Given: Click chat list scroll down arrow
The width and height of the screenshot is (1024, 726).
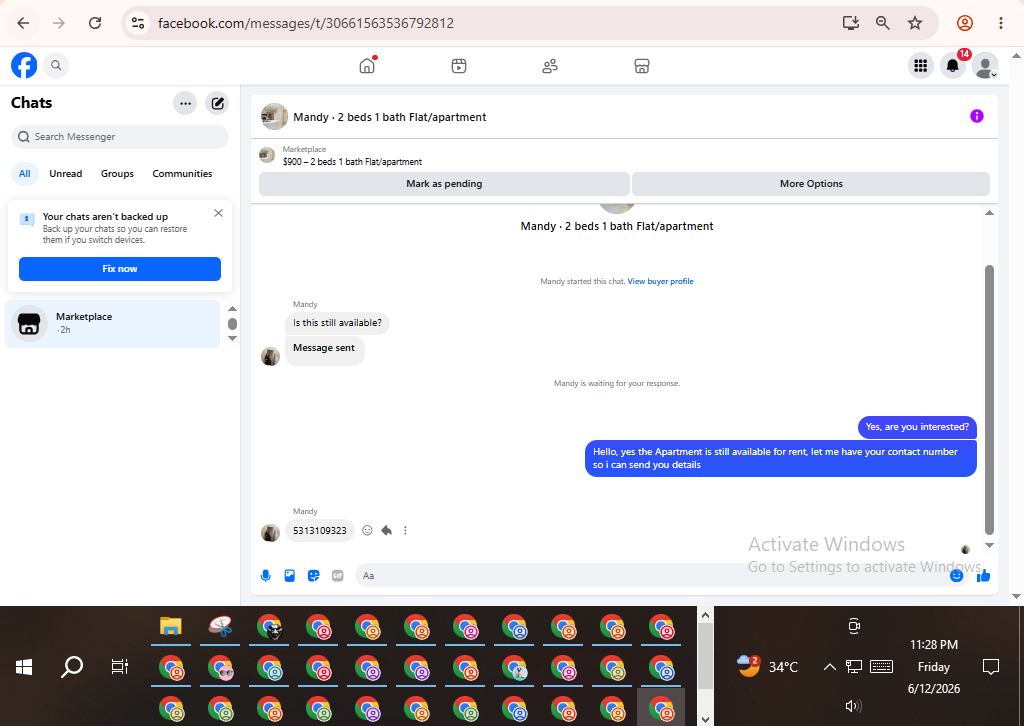Looking at the screenshot, I should tap(232, 338).
